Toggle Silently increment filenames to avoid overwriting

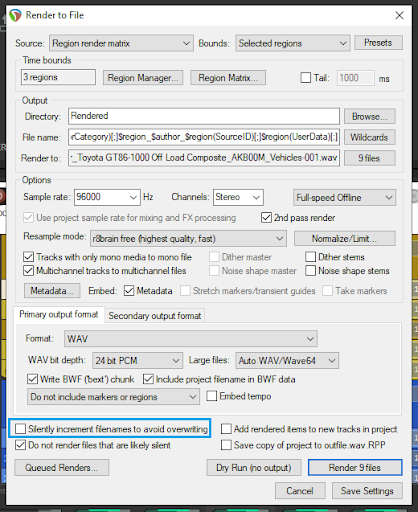click(20, 429)
